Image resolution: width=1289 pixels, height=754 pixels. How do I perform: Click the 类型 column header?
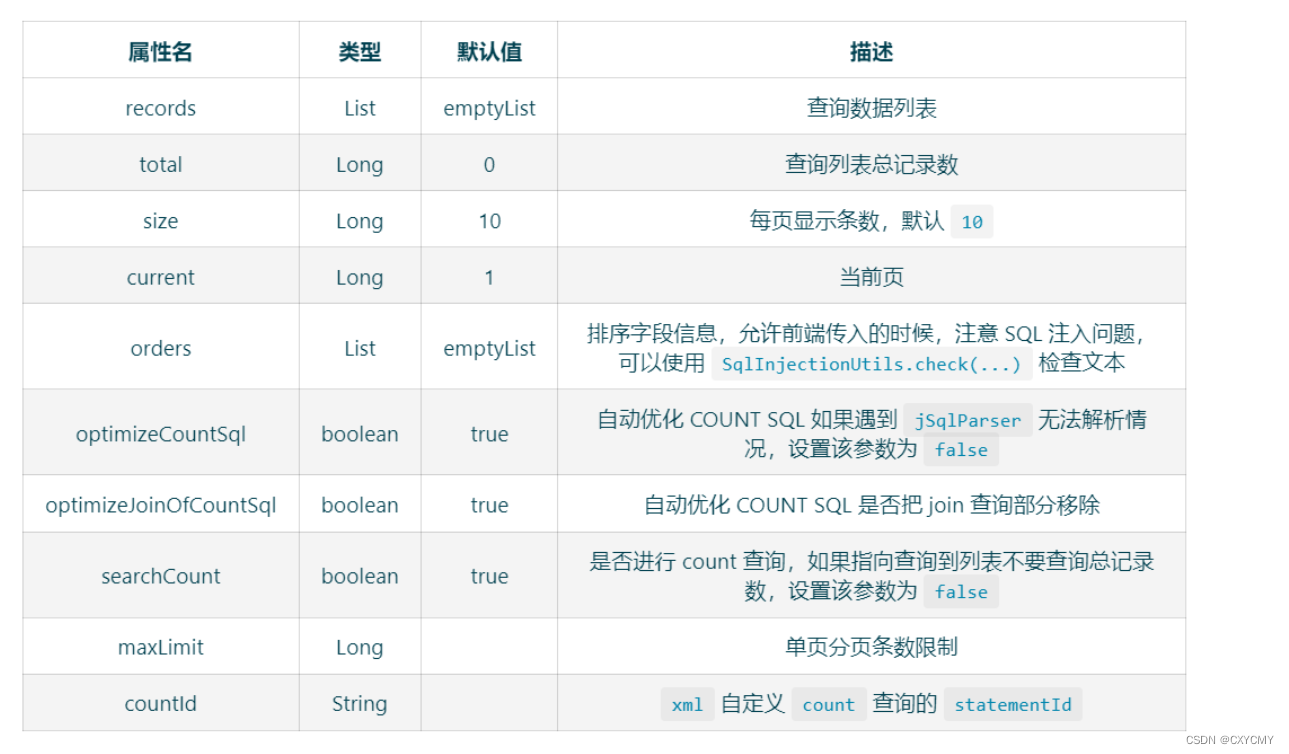pyautogui.click(x=360, y=52)
